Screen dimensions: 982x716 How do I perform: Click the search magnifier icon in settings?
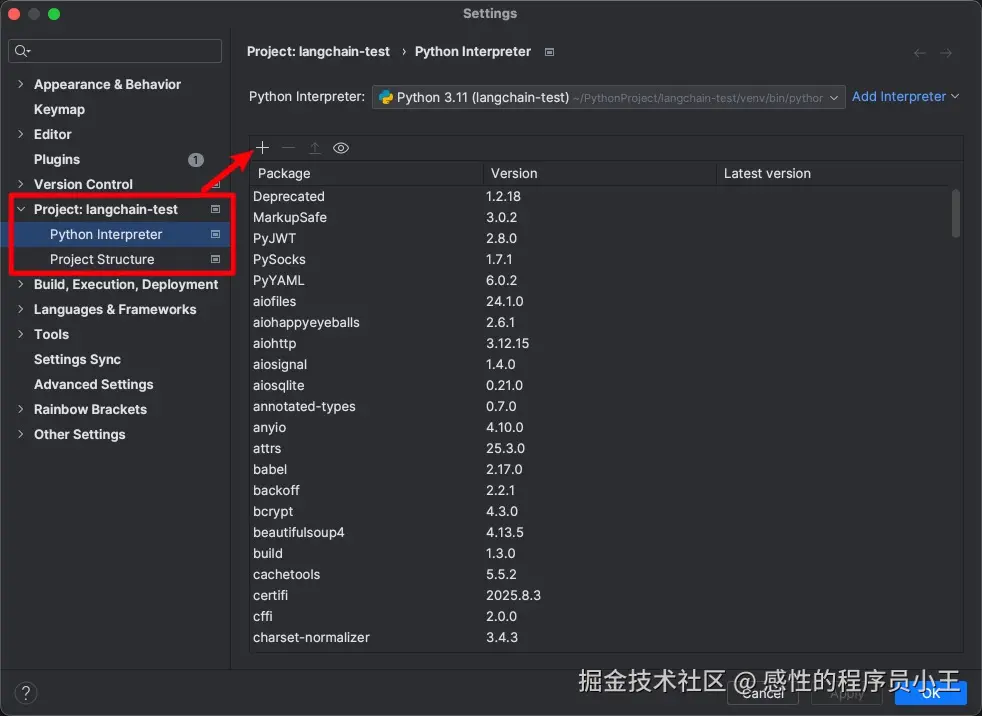tap(22, 51)
